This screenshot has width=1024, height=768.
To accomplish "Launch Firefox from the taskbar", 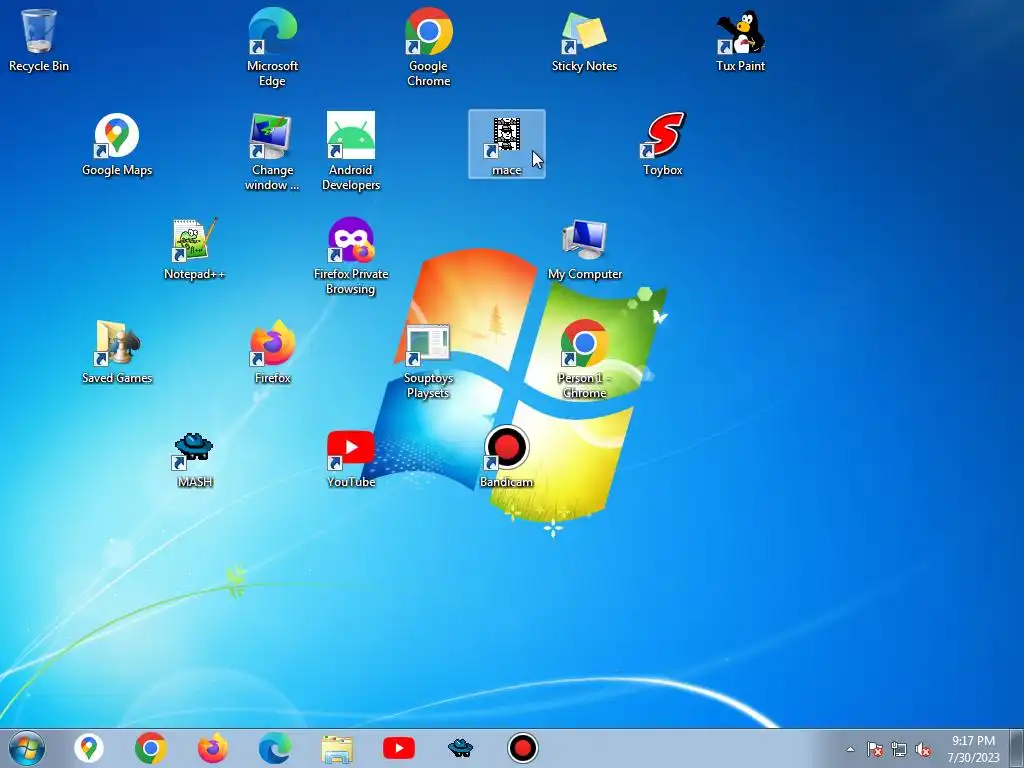I will [x=212, y=748].
